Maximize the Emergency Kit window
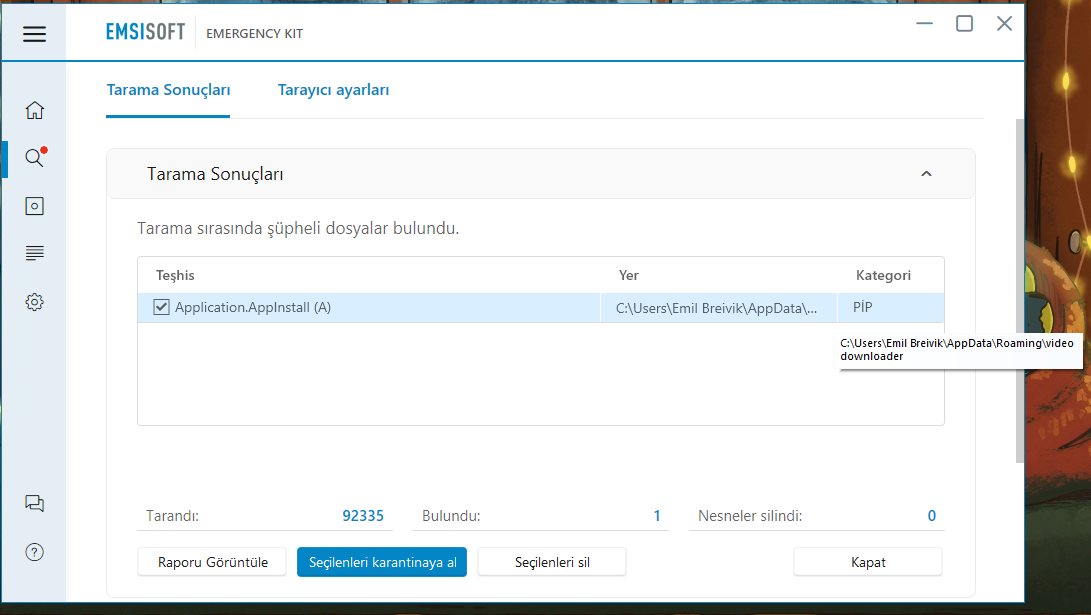Screen dimensions: 1091x615 point(964,24)
